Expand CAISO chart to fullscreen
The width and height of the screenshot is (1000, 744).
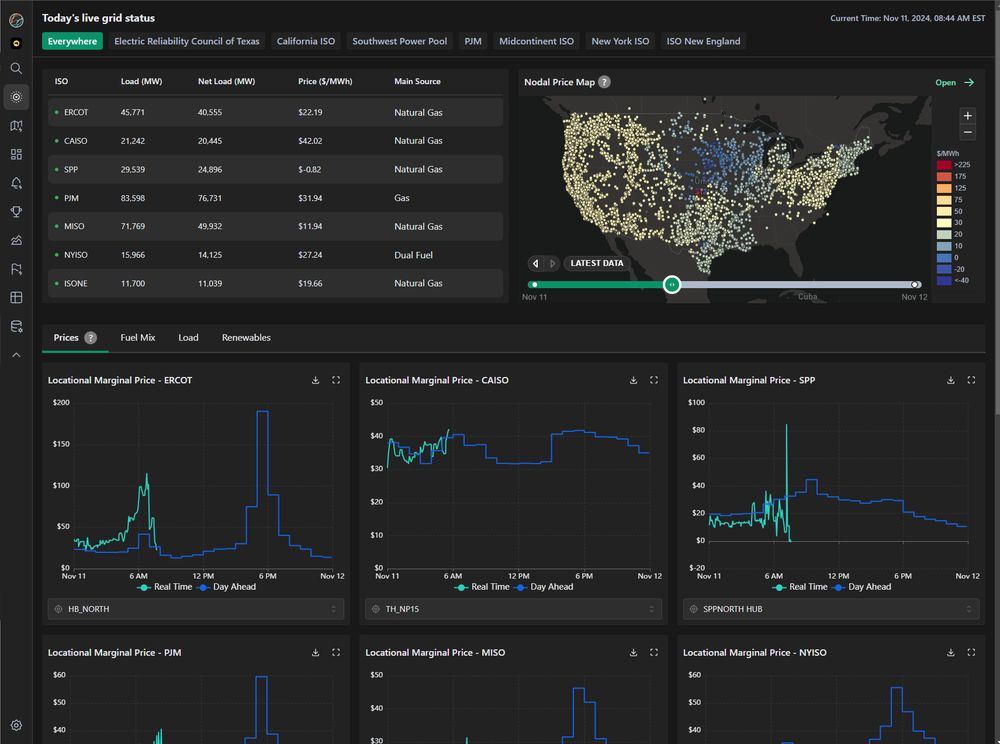[654, 380]
